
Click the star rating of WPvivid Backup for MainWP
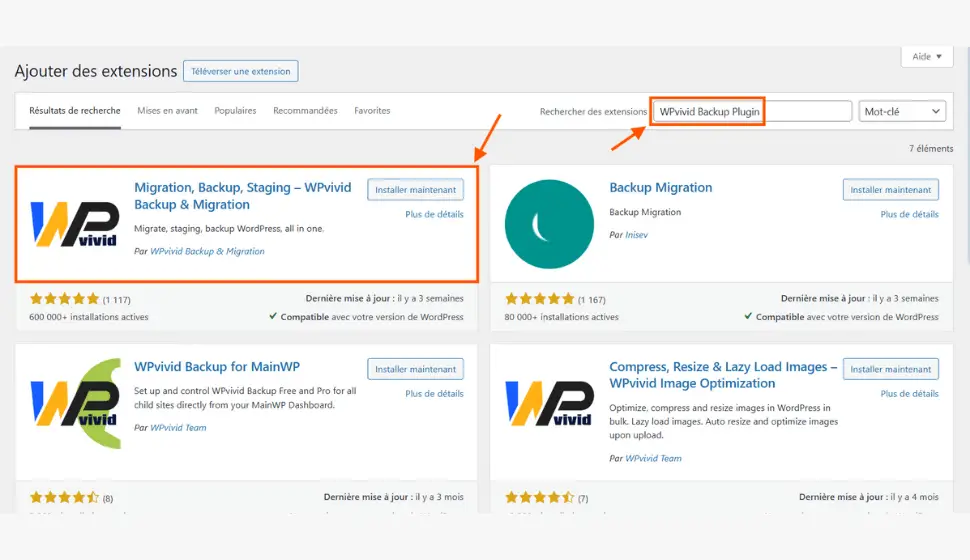pos(64,497)
